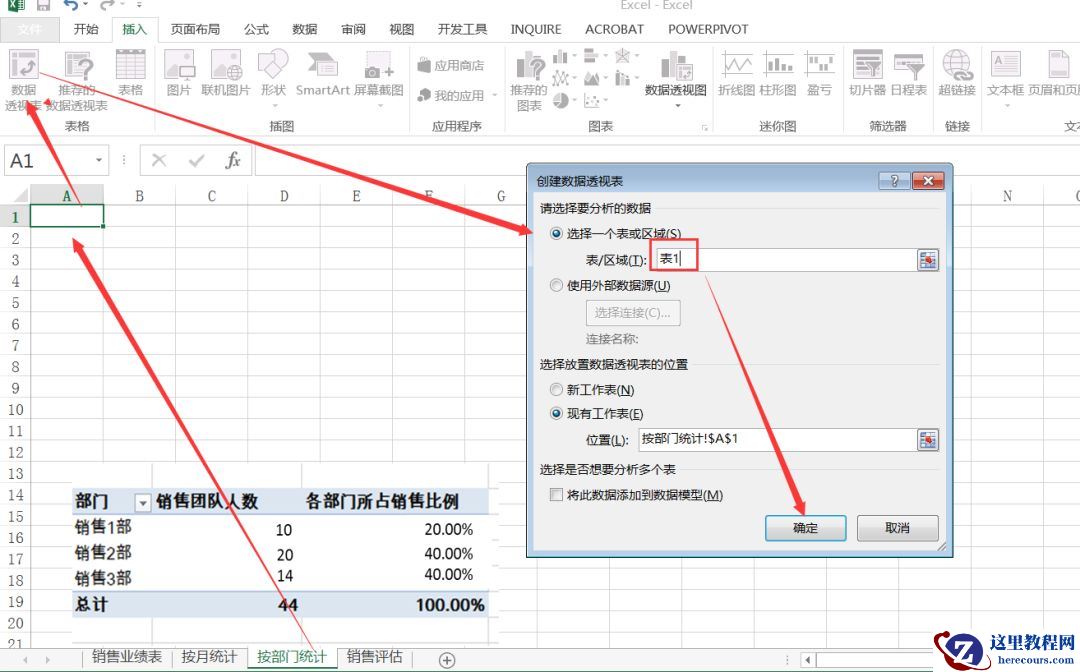Switch to Page Layout (页面布局) tab
Screen dimensions: 1080x672
pyautogui.click(x=196, y=29)
